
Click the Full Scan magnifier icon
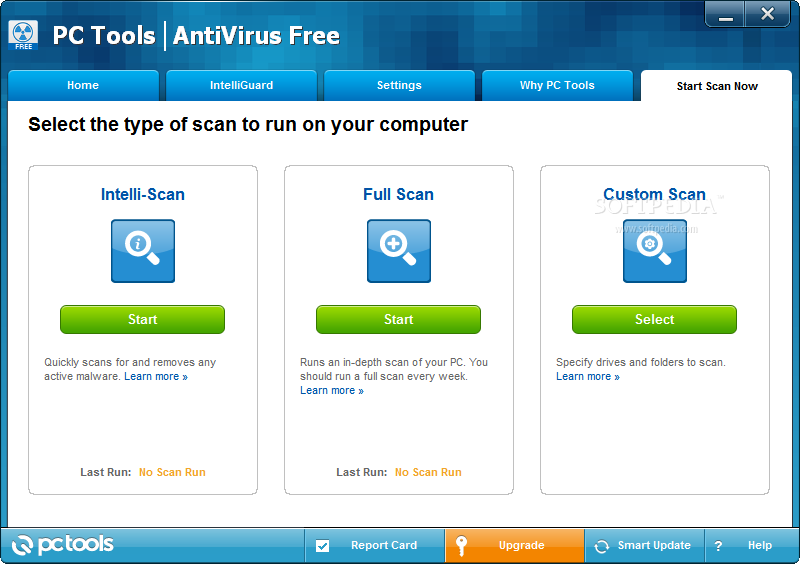click(x=398, y=251)
